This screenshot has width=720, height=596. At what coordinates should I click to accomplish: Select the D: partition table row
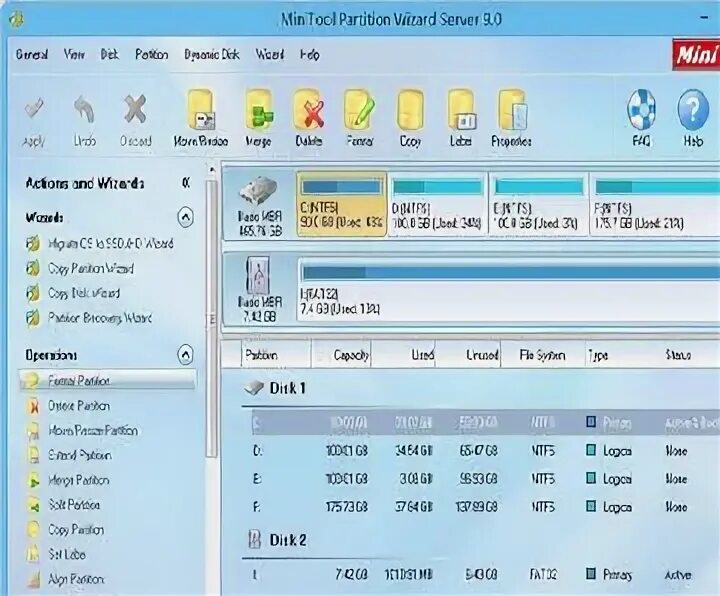(485, 451)
